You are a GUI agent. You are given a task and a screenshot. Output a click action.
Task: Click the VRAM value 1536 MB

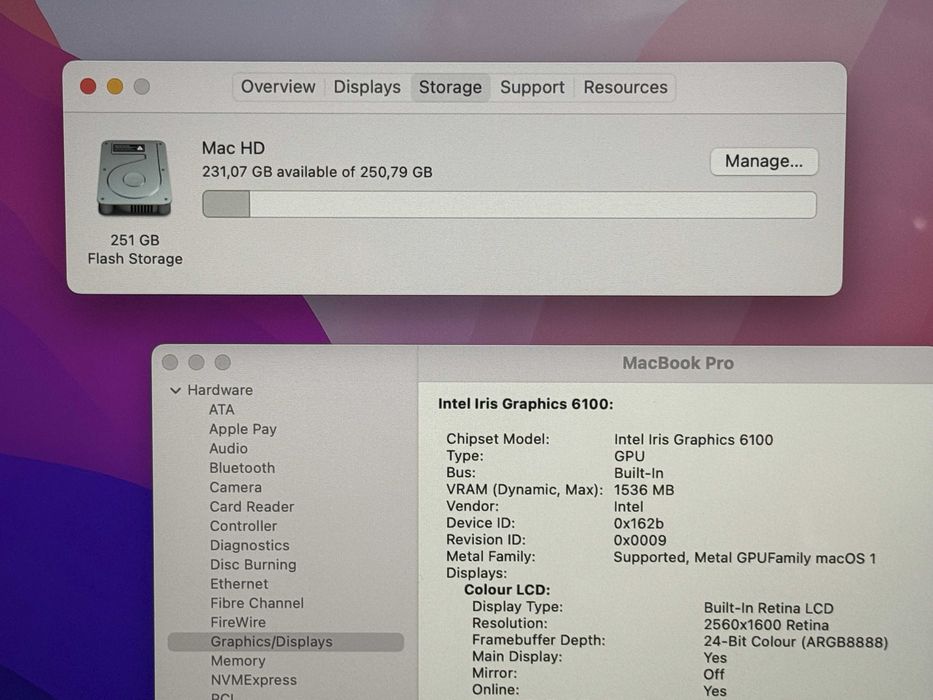(x=644, y=490)
